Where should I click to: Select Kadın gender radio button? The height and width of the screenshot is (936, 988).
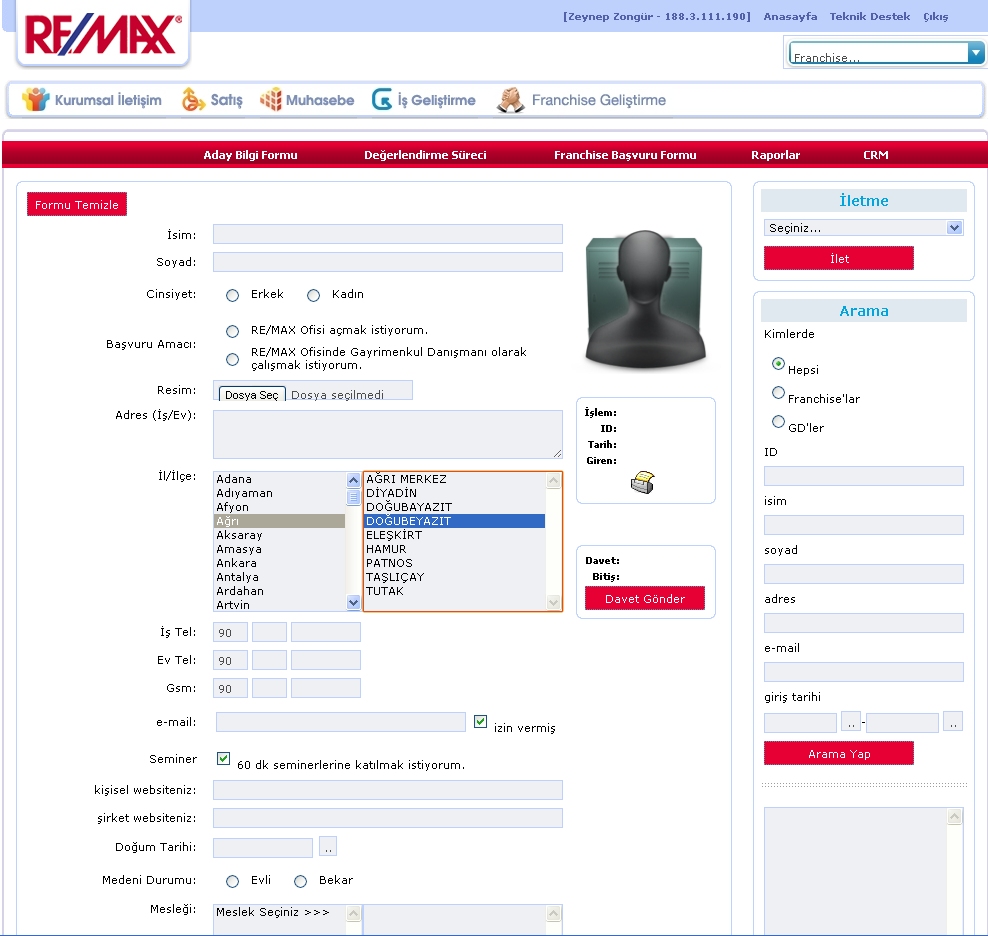coord(313,295)
